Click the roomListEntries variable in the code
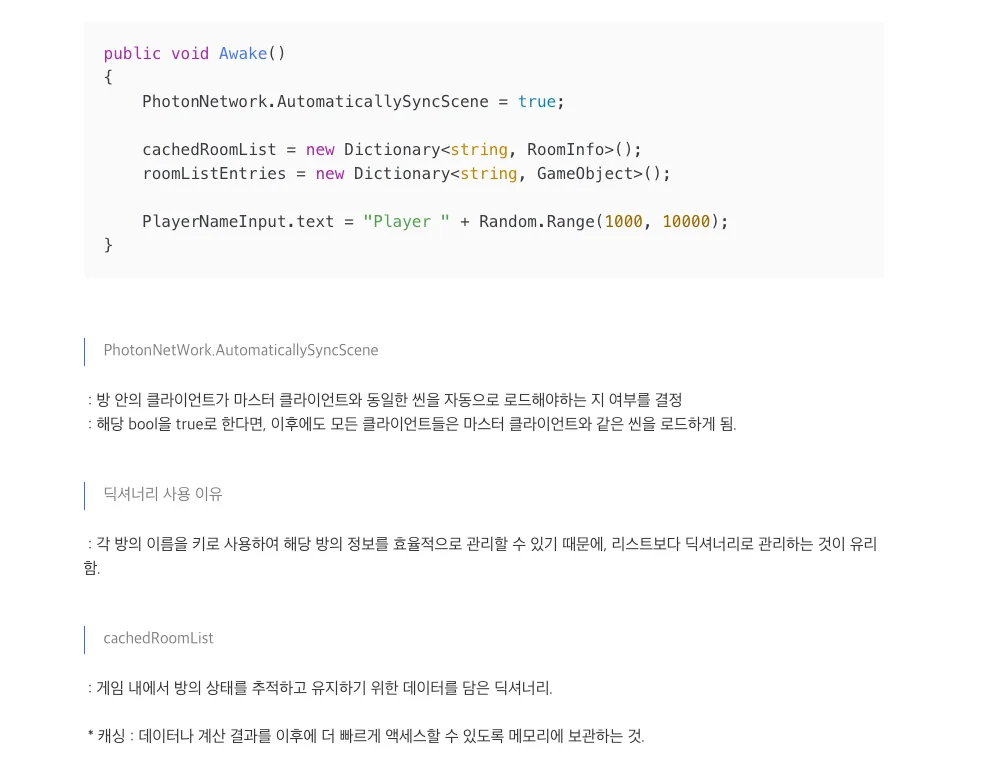Viewport: 993px width, 773px height. point(214,174)
